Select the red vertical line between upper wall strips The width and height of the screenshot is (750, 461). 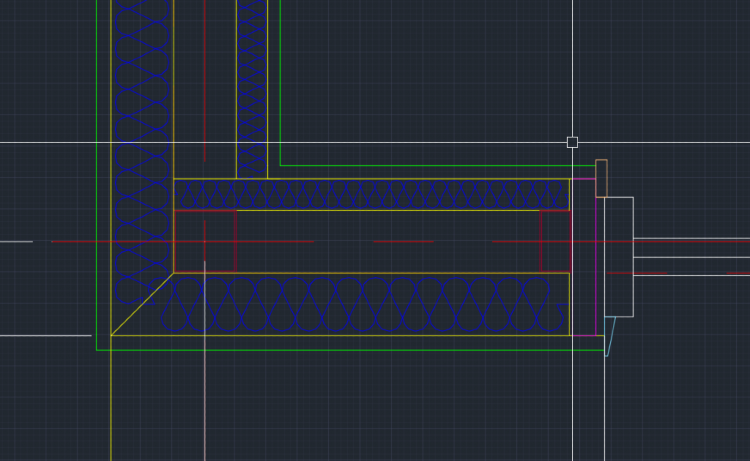coord(204,80)
